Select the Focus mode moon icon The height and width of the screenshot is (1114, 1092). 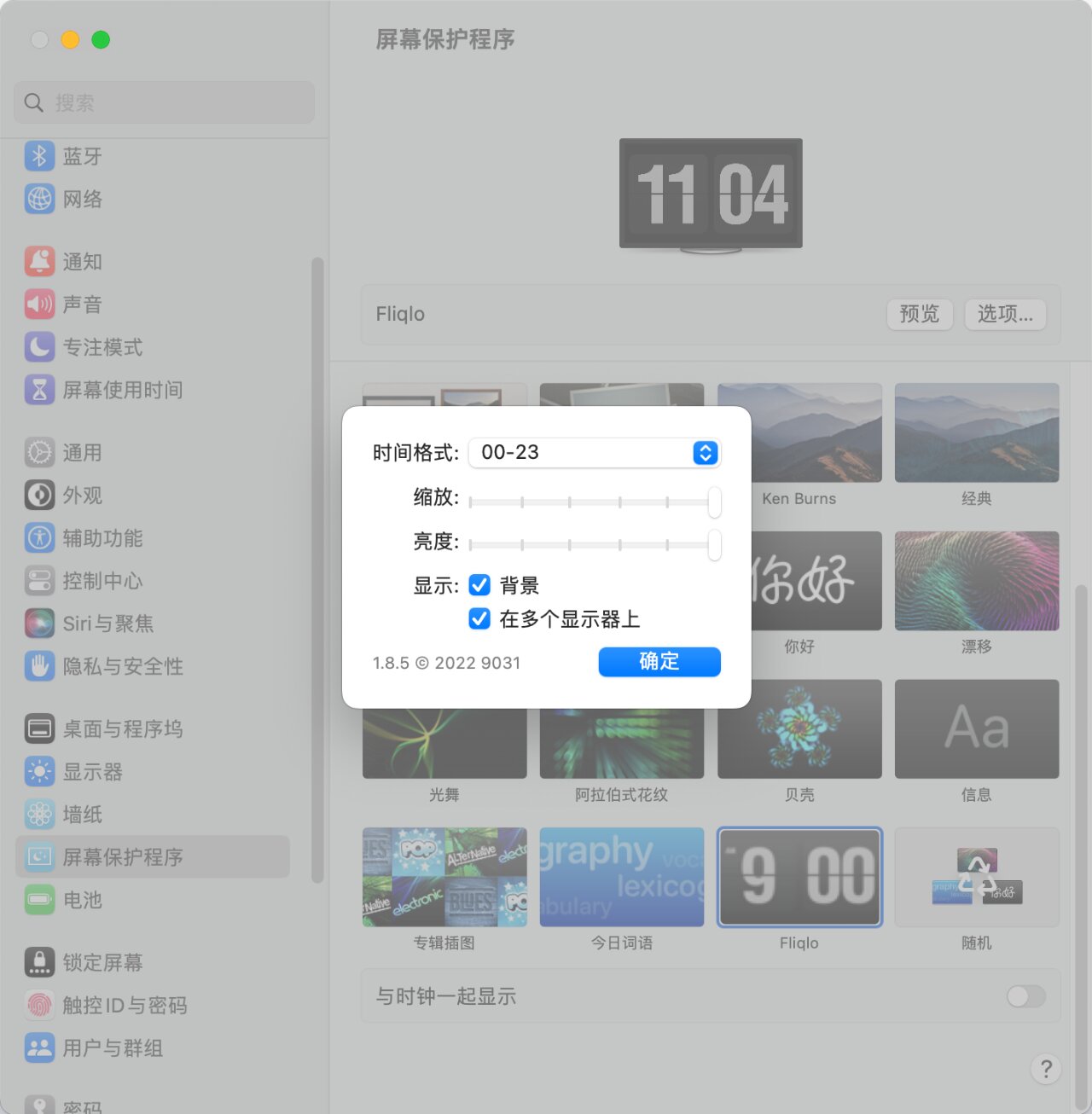(x=39, y=346)
